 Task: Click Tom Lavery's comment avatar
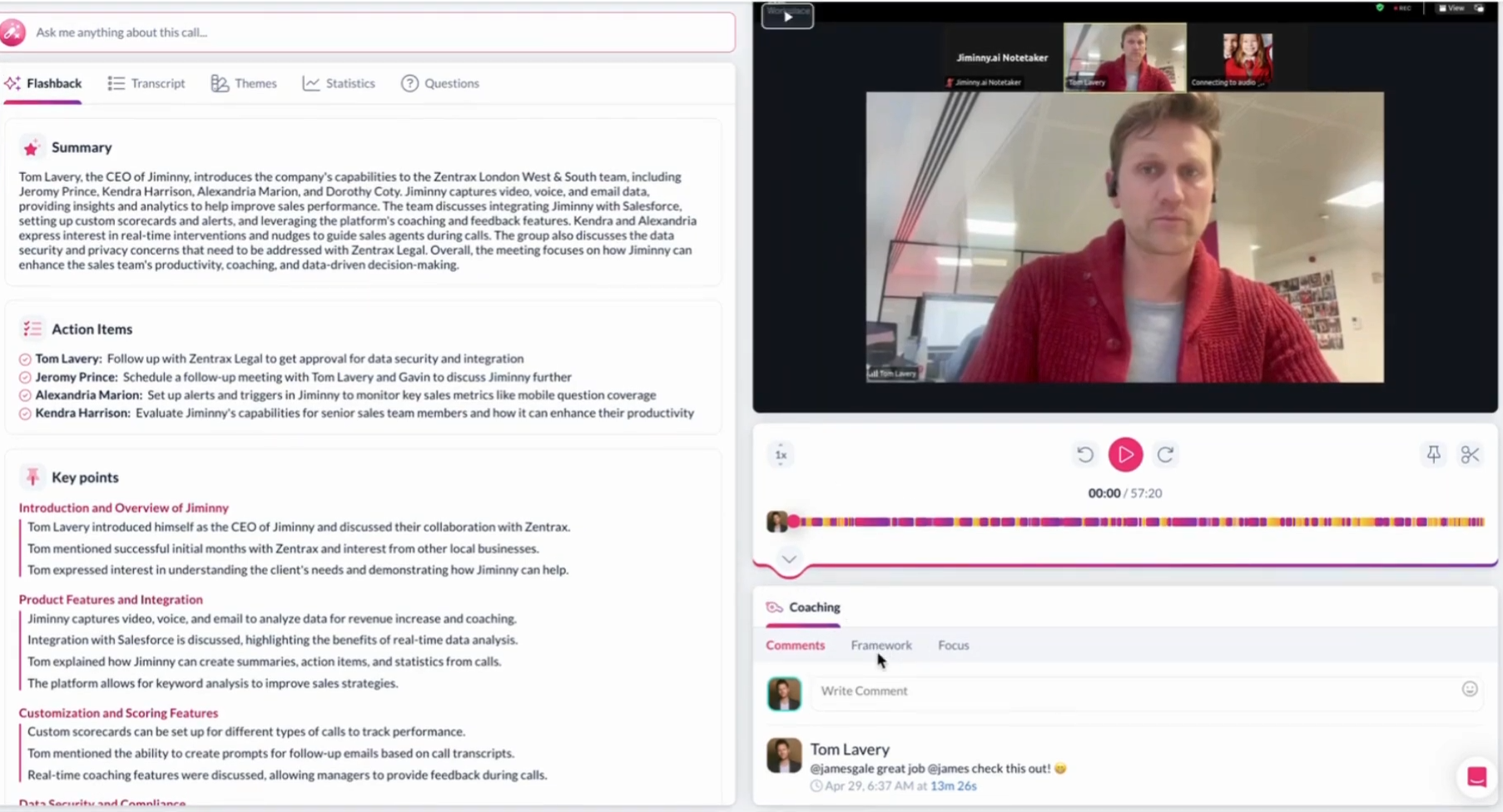tap(784, 755)
